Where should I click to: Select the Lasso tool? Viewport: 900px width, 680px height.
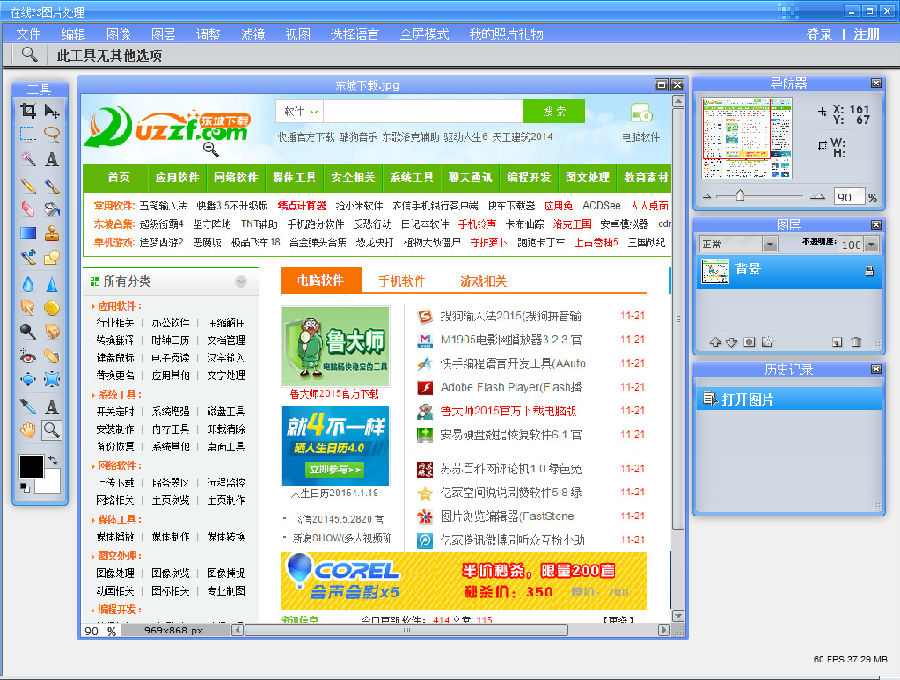52,134
